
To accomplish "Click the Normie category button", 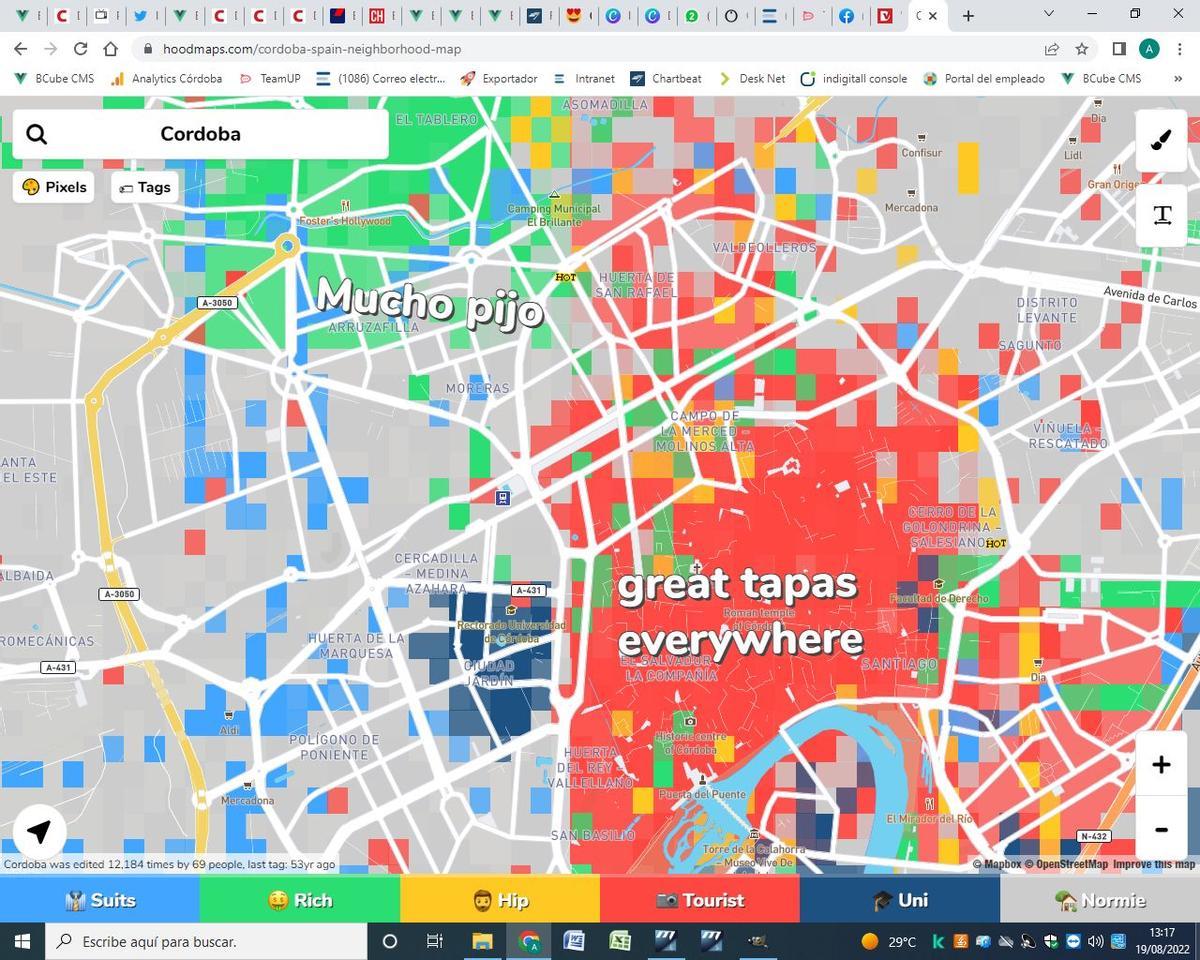I will [1100, 900].
